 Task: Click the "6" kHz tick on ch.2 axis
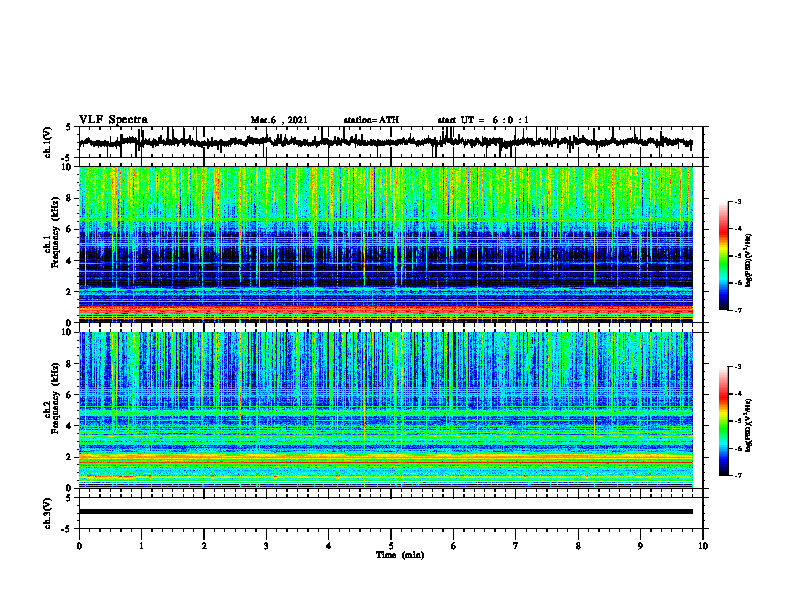click(69, 395)
